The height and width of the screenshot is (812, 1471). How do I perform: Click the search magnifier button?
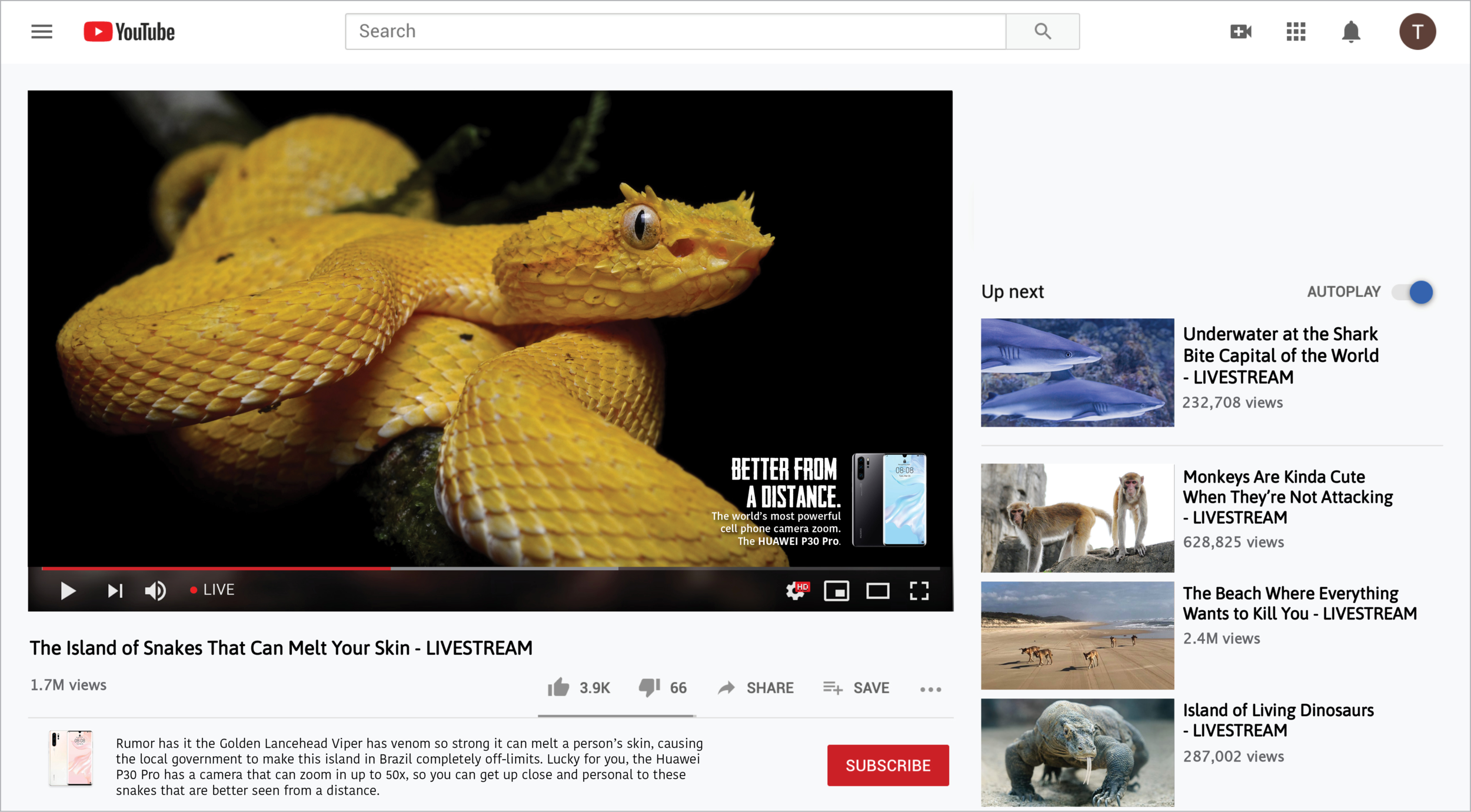tap(1043, 31)
